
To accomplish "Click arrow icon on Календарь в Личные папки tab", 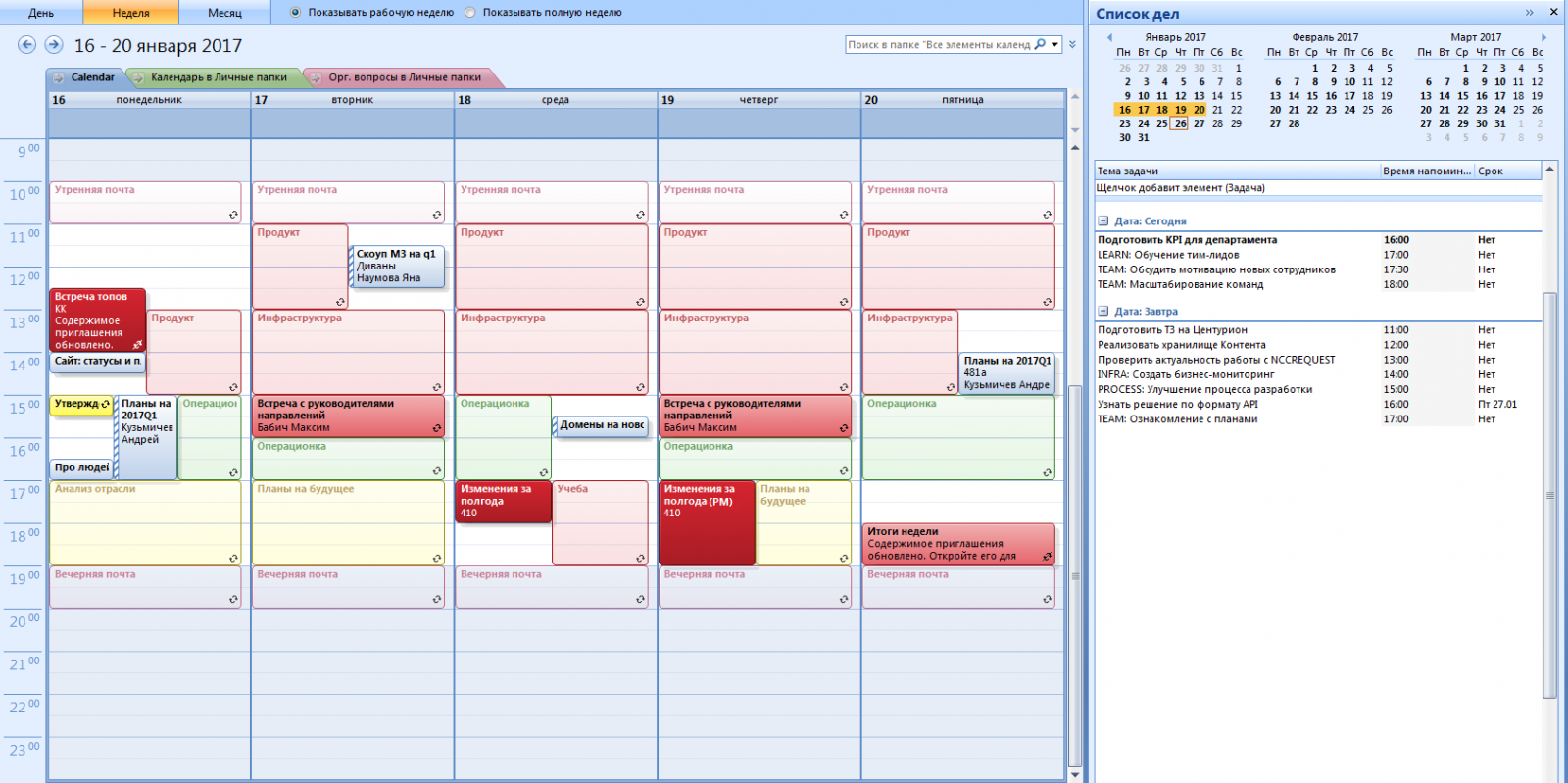I will 140,77.
